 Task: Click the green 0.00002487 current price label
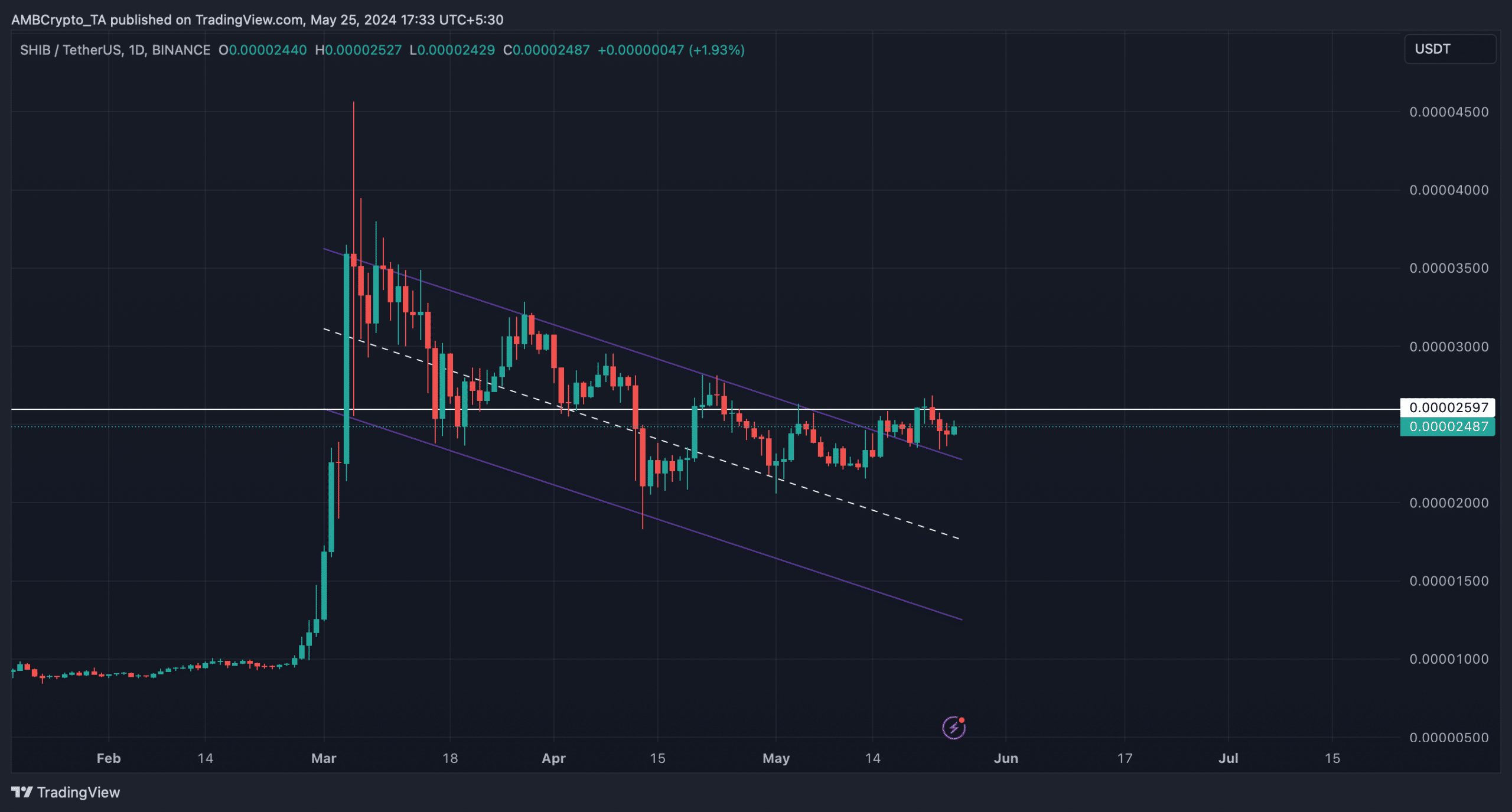point(1448,426)
